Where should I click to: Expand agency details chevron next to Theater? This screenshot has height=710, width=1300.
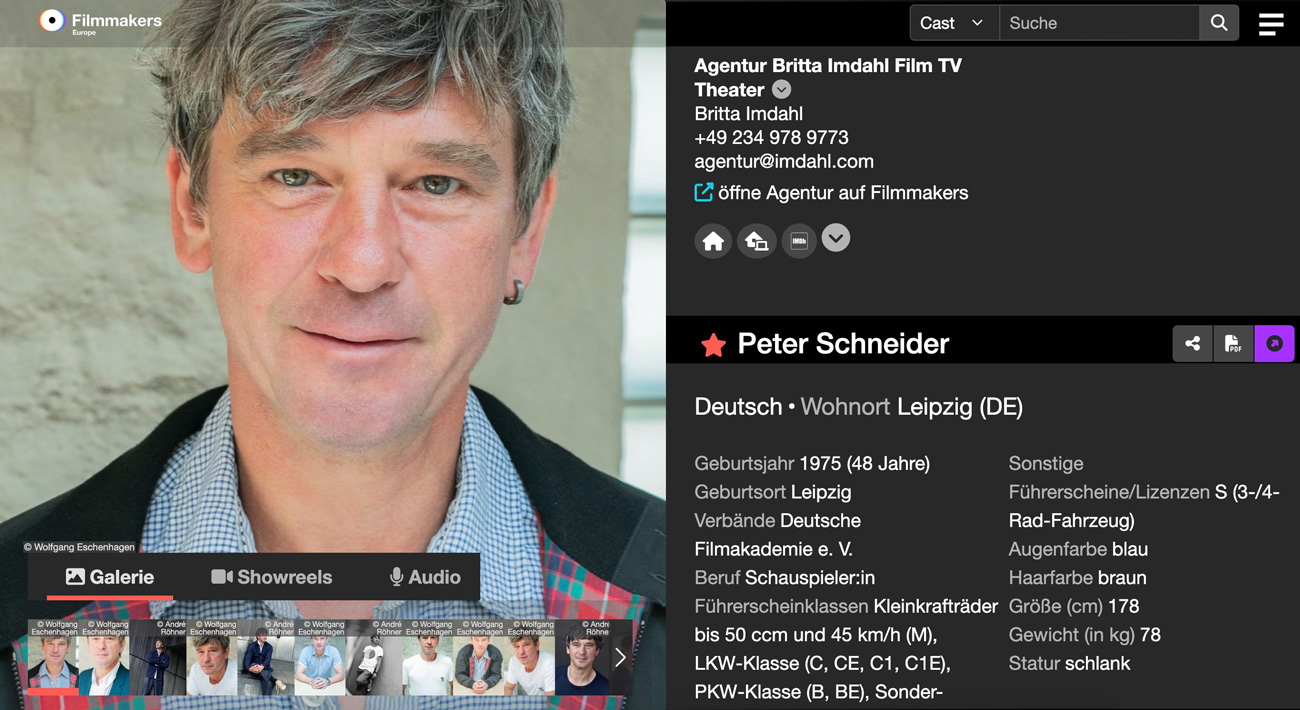point(782,90)
